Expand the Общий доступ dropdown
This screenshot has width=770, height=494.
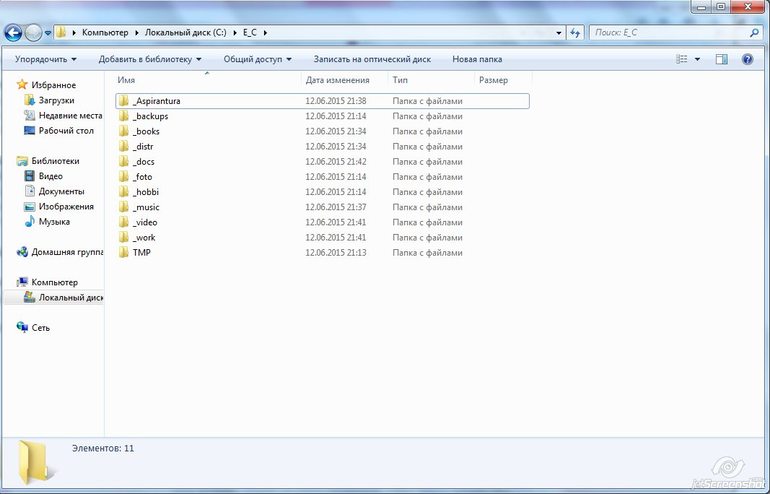point(256,59)
